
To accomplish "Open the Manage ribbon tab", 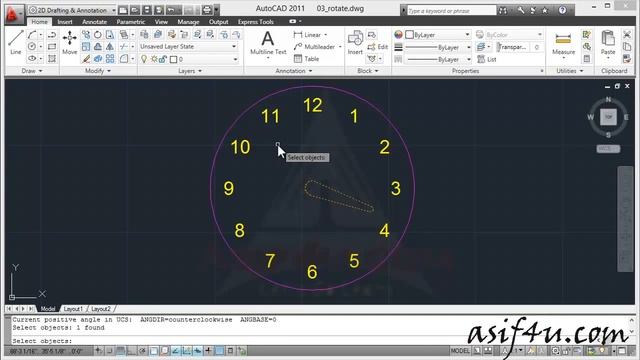I will coord(188,22).
